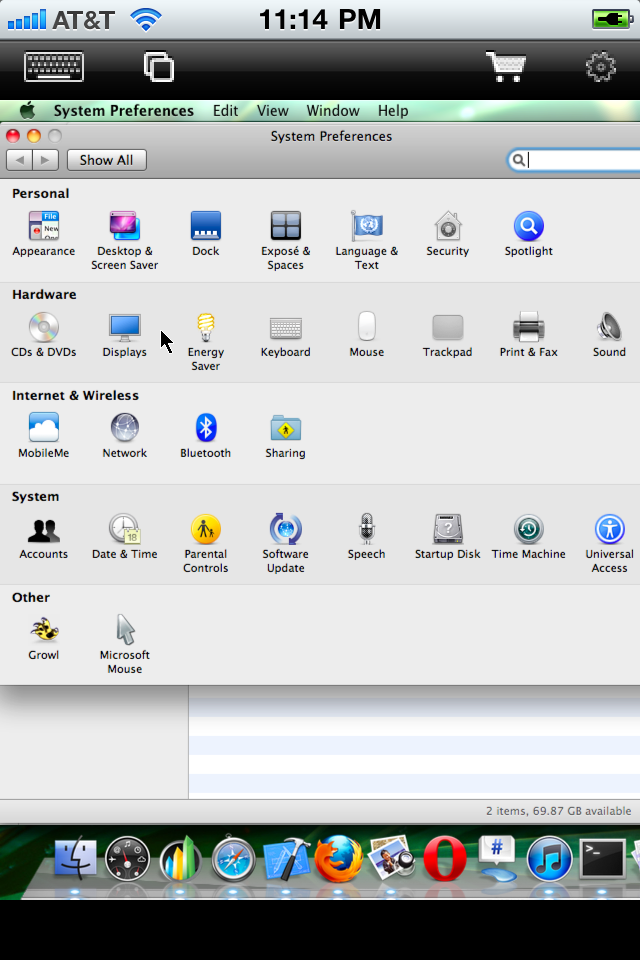Open the Sound preference pane
The width and height of the screenshot is (640, 960).
pyautogui.click(x=609, y=335)
